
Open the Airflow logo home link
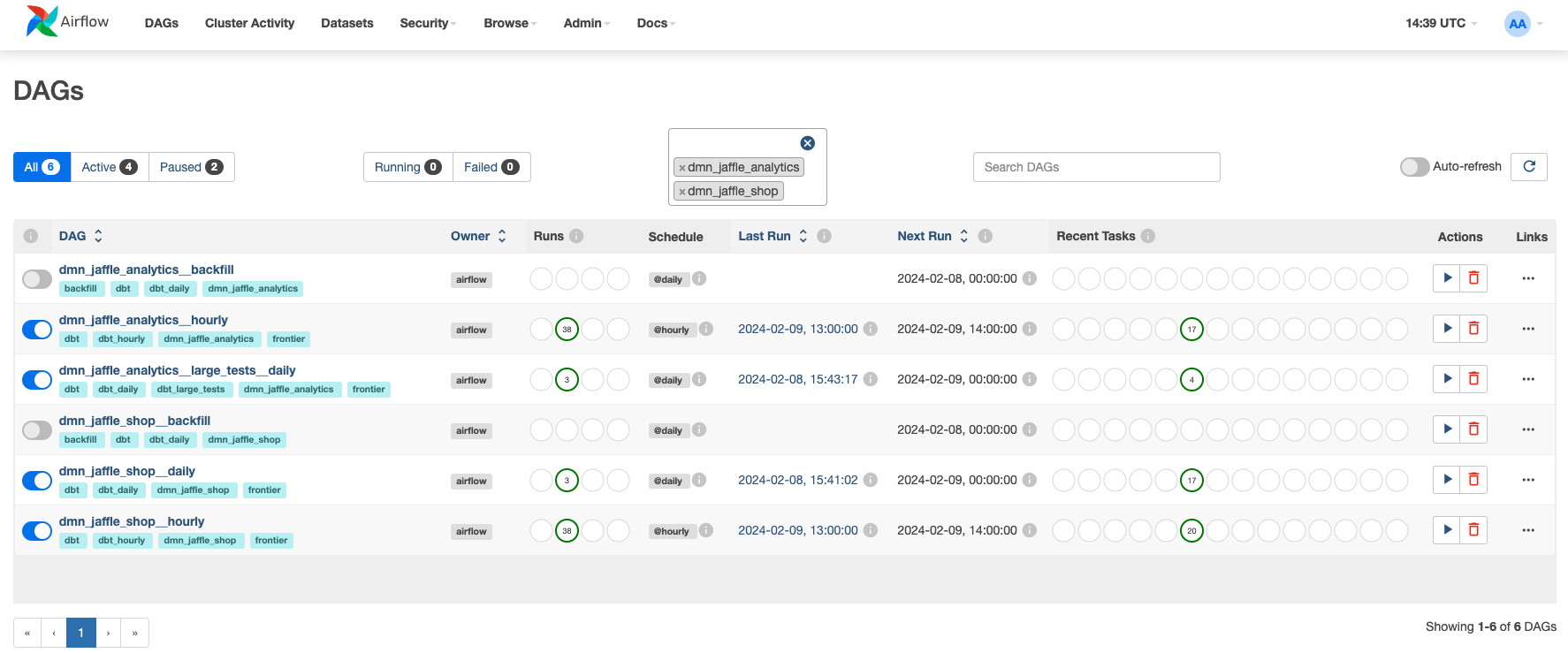coord(68,21)
